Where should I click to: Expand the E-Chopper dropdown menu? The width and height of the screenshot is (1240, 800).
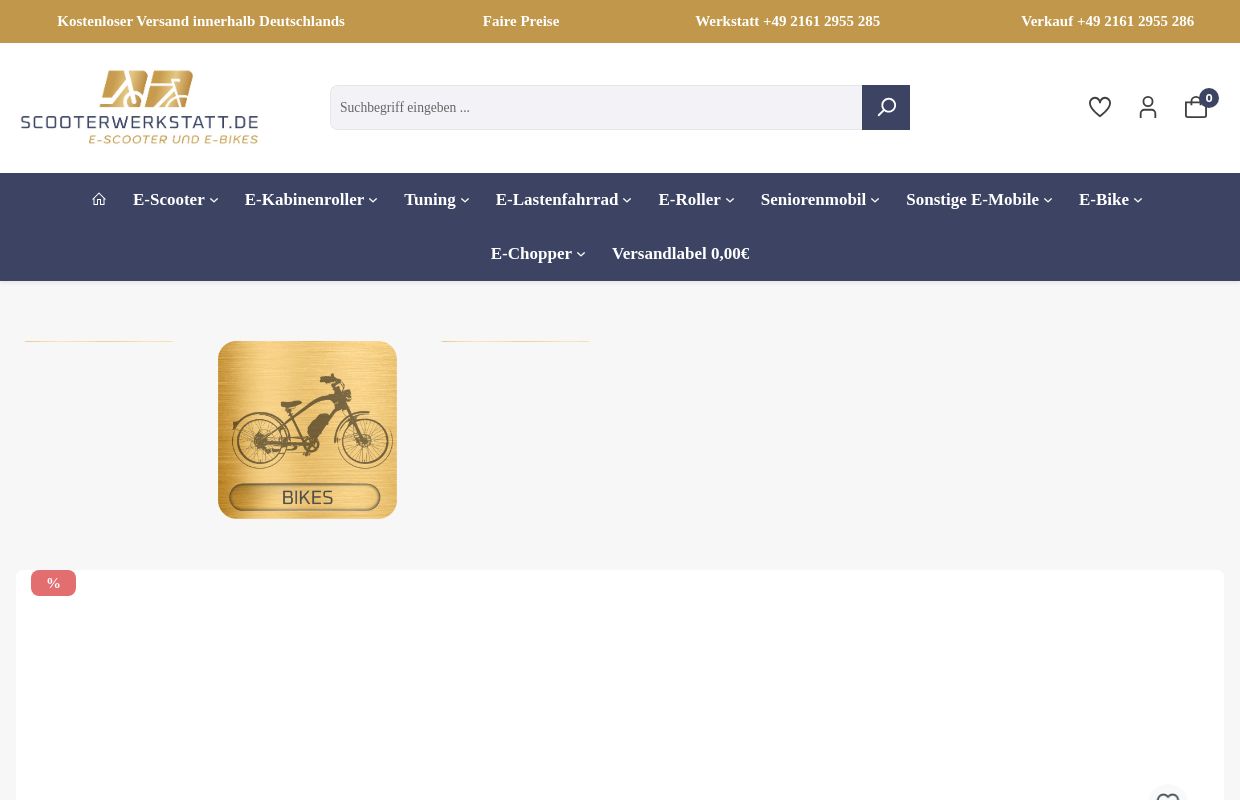point(538,254)
